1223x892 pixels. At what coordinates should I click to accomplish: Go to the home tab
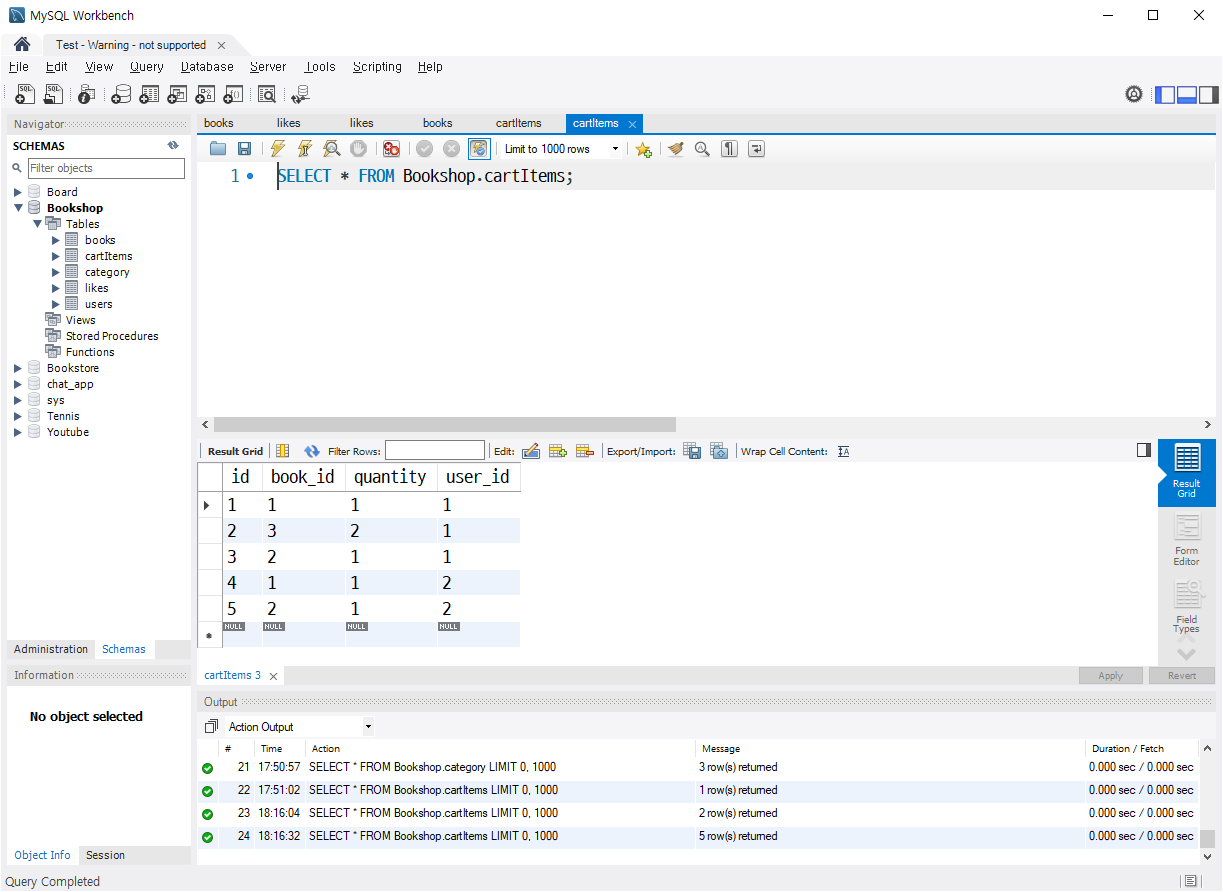pyautogui.click(x=22, y=45)
